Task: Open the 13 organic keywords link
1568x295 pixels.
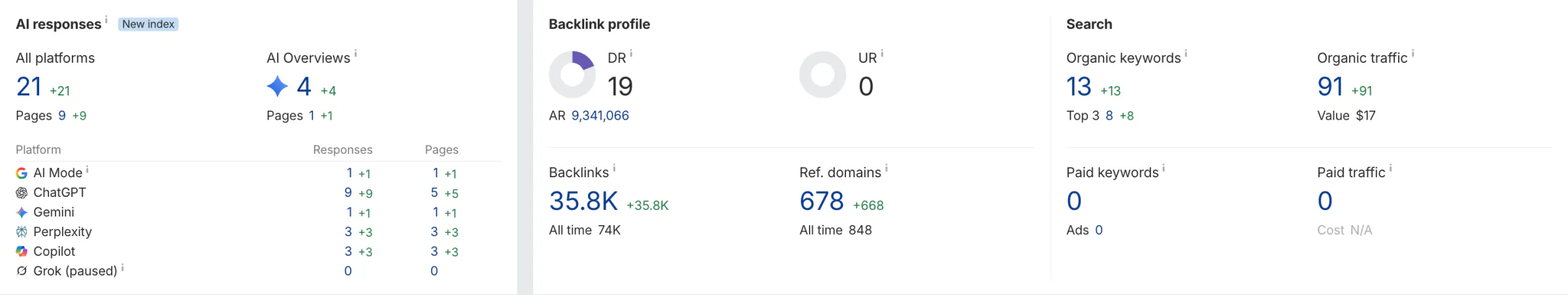Action: (1079, 87)
